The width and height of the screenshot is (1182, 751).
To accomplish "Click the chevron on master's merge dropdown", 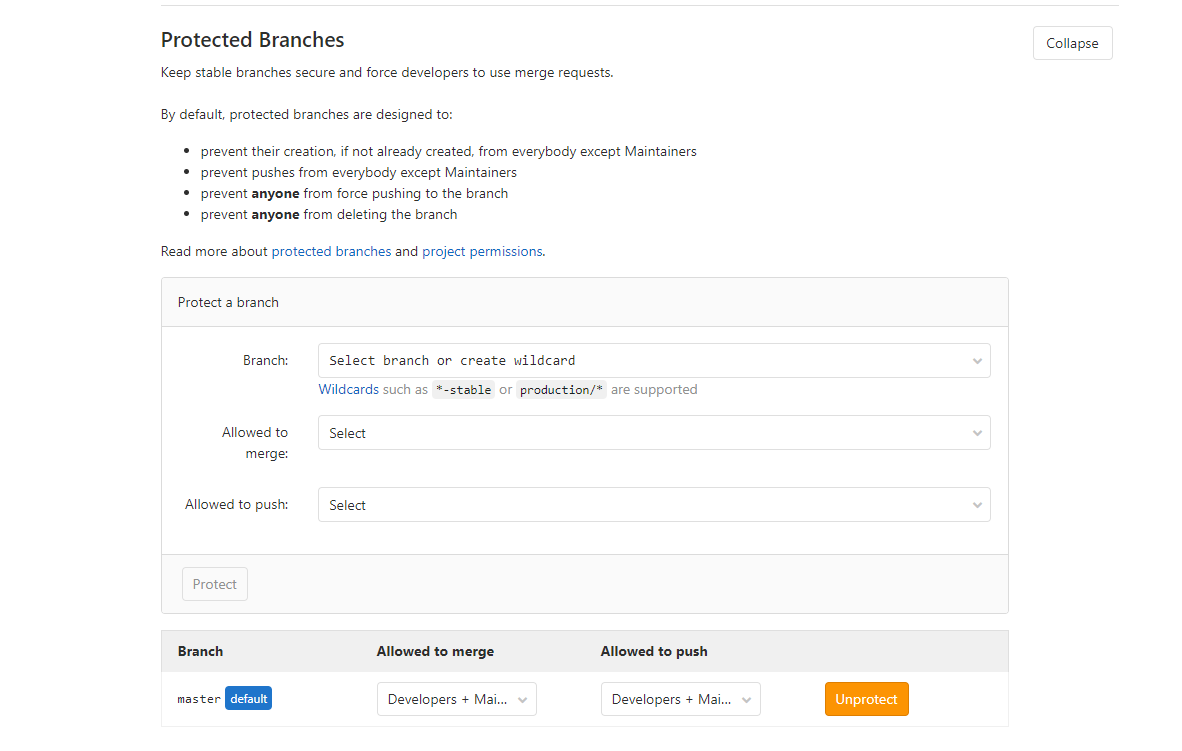I will tap(523, 700).
